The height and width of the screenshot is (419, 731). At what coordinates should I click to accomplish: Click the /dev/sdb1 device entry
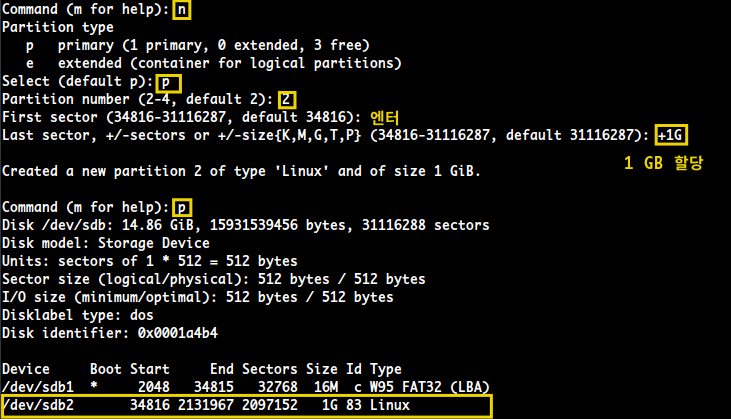(38, 387)
